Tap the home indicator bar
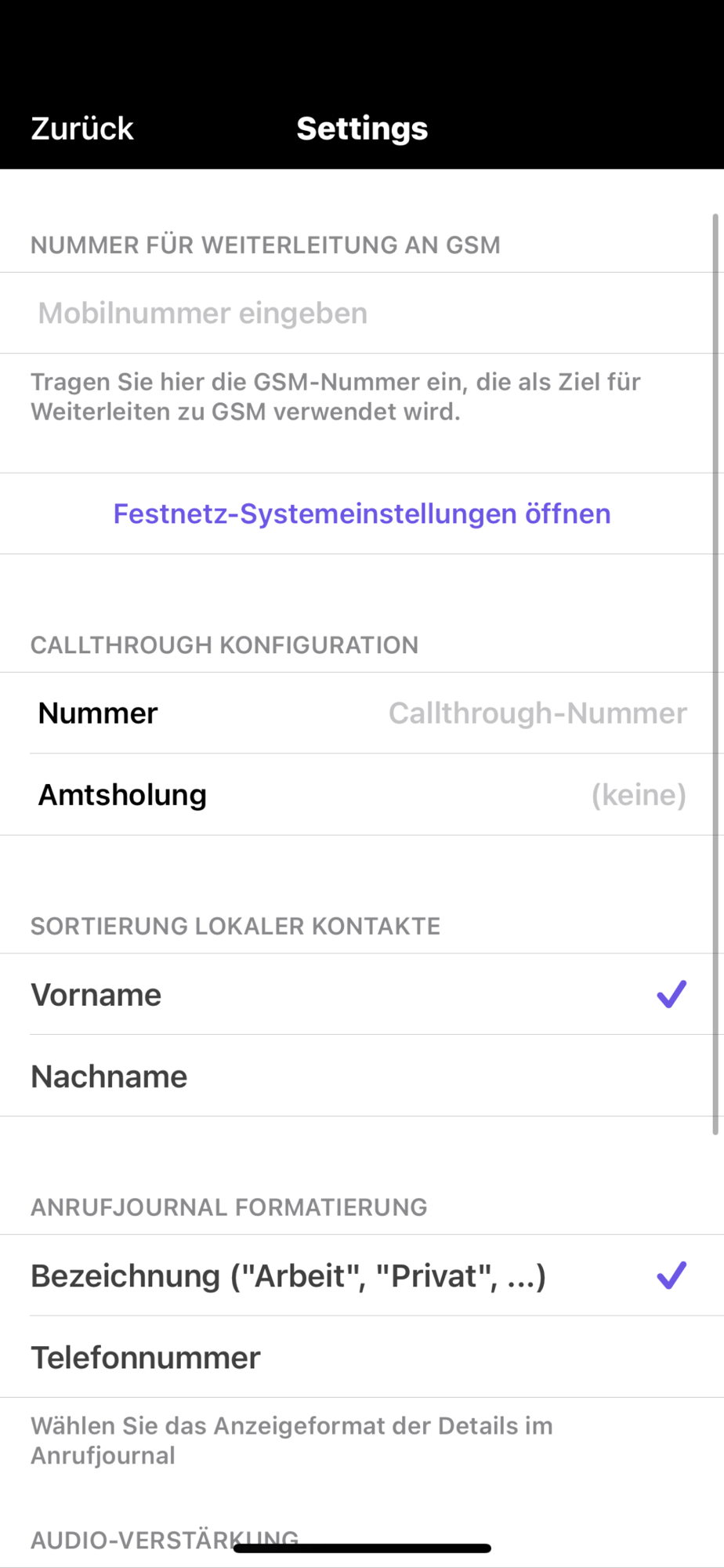 pos(362,1548)
